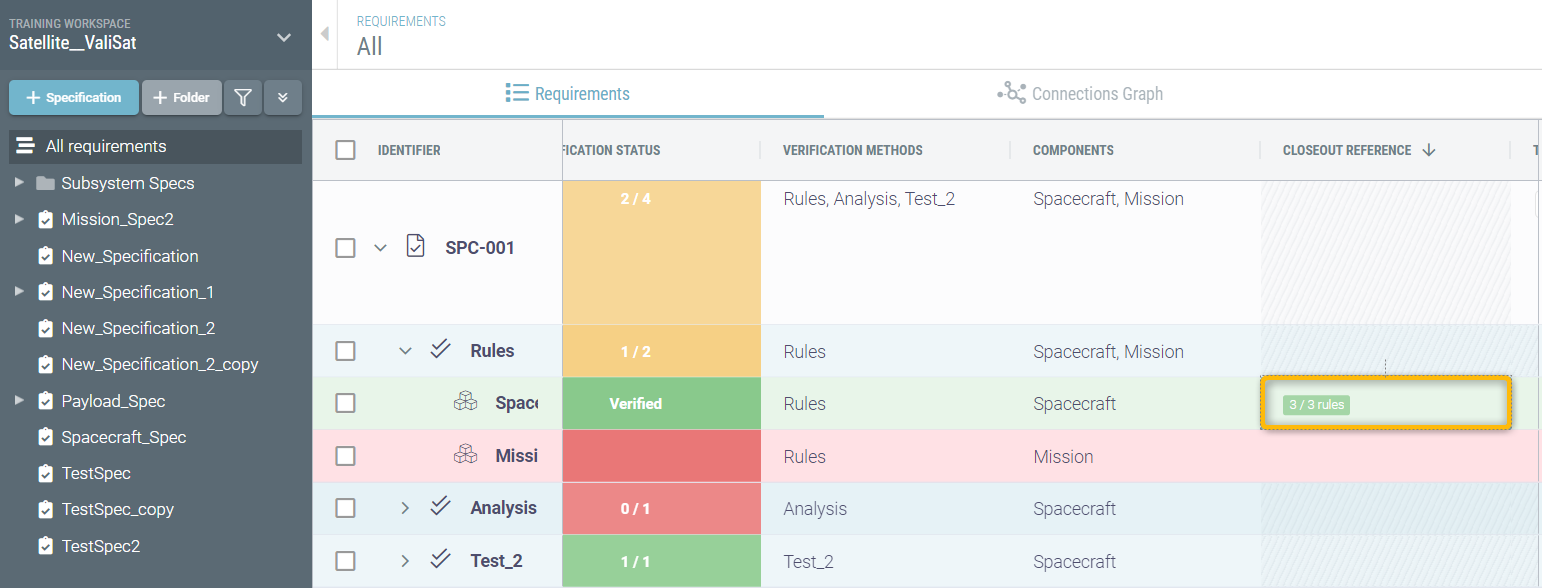Image resolution: width=1542 pixels, height=588 pixels.
Task: Click the Components column header
Action: 1073,151
